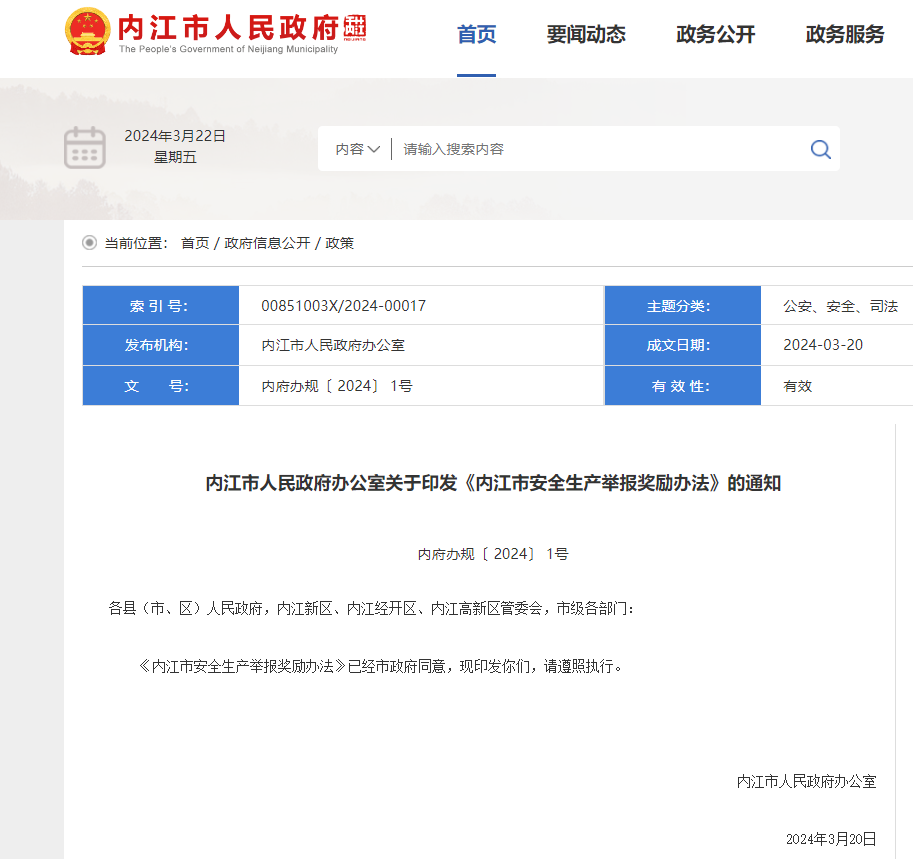Switch to the 首页 navigation tab

point(476,35)
